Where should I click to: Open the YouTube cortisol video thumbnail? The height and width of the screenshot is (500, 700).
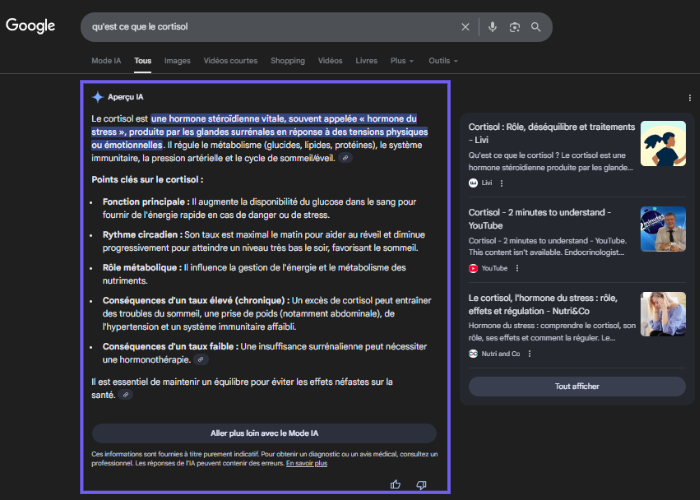tap(662, 230)
